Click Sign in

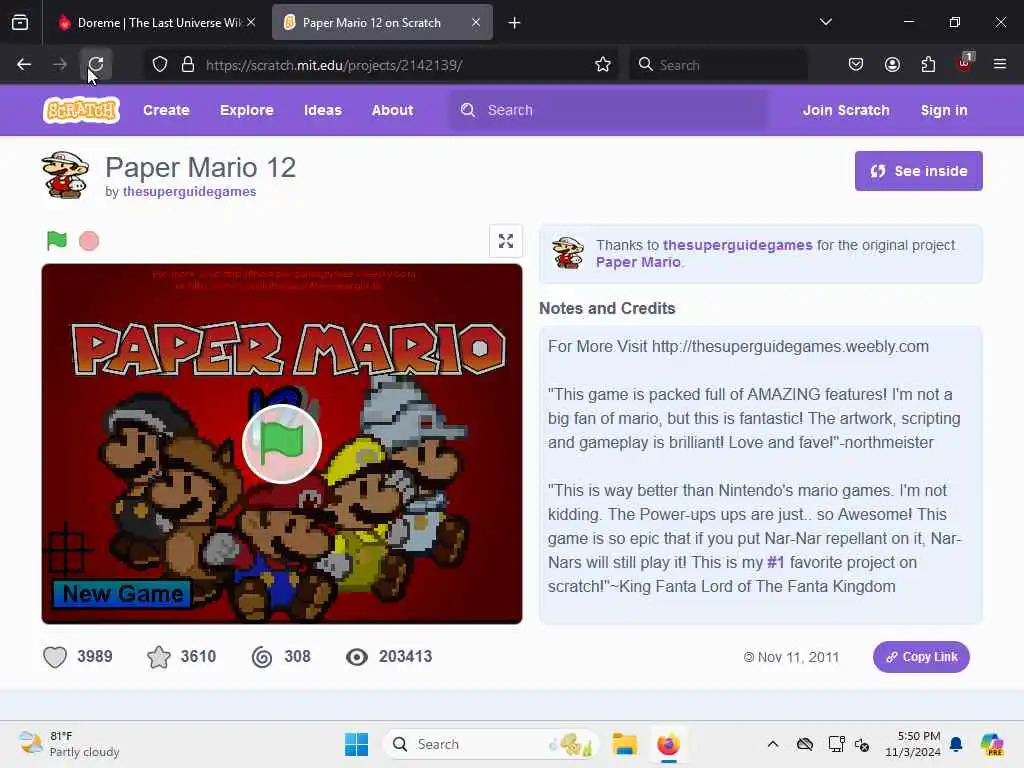944,110
